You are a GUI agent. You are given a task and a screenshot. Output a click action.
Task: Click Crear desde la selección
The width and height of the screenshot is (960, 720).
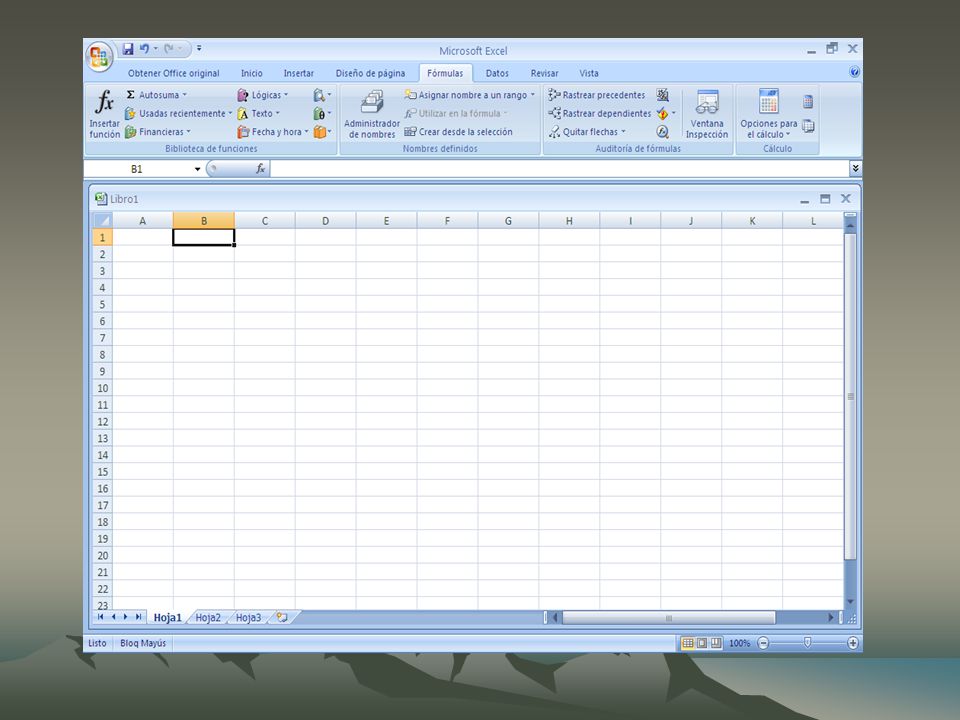(x=459, y=132)
